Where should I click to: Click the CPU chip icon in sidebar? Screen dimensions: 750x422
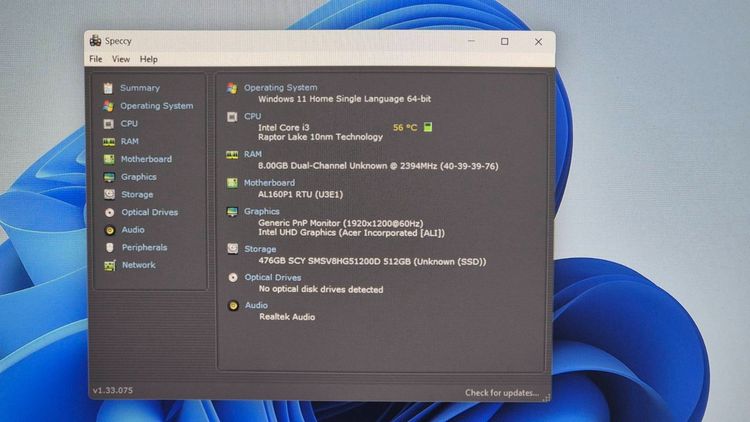(x=109, y=124)
